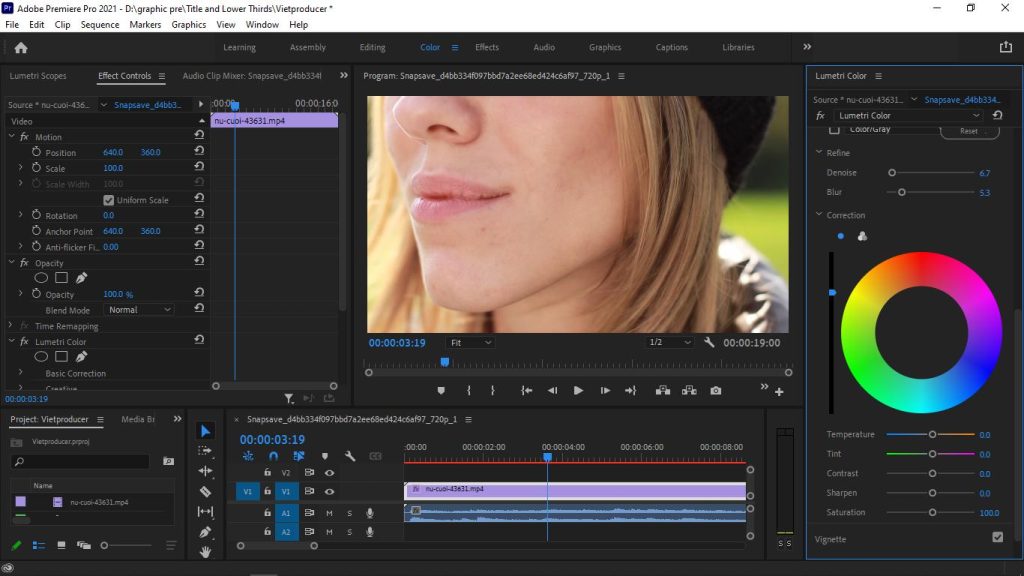Screen dimensions: 1024x576
Task: Expand the Basic Correction section in Effect Controls
Action: (x=22, y=373)
